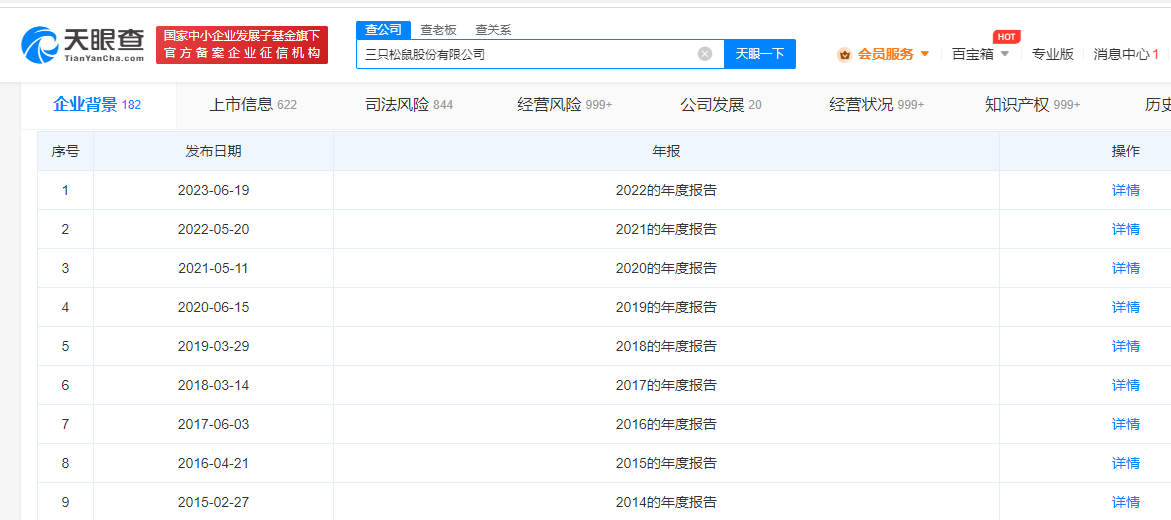
Task: Switch to the 查老板 search tab
Action: coord(438,30)
